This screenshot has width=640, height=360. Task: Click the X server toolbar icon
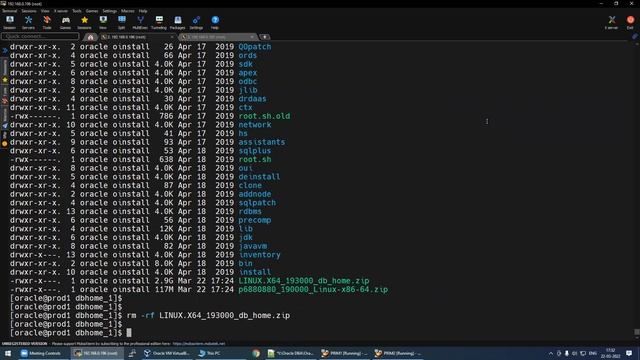coord(611,22)
